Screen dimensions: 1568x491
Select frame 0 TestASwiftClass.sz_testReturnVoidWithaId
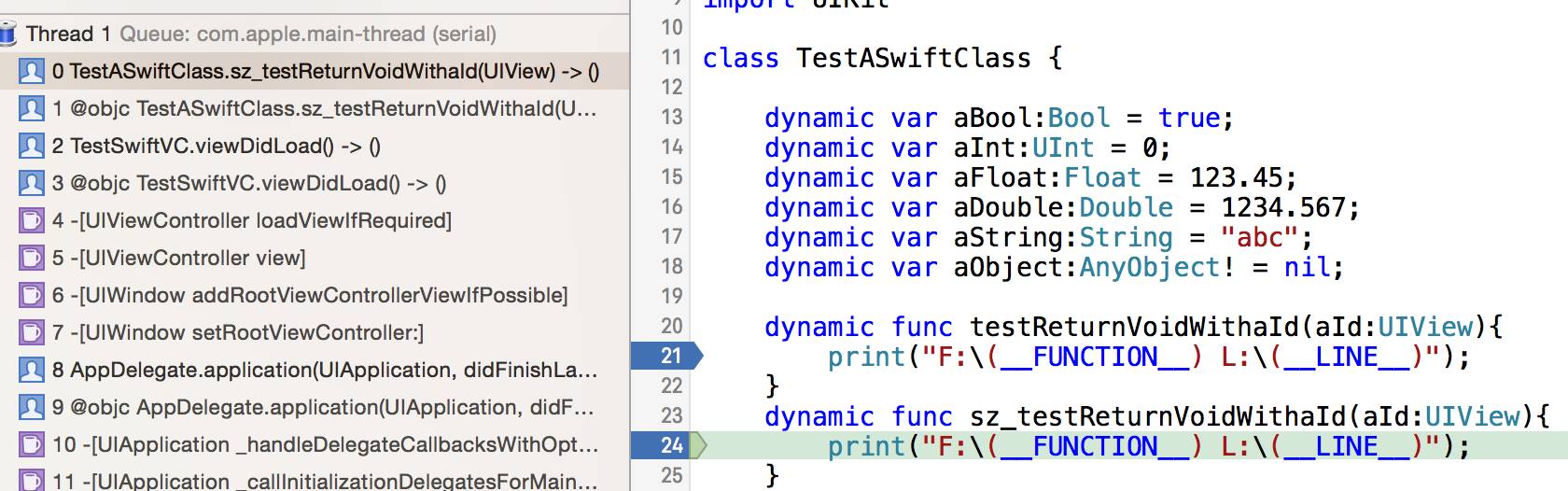(315, 71)
